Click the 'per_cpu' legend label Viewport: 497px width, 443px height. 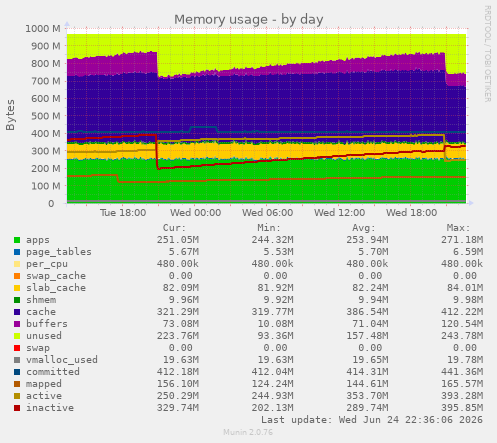(47, 264)
